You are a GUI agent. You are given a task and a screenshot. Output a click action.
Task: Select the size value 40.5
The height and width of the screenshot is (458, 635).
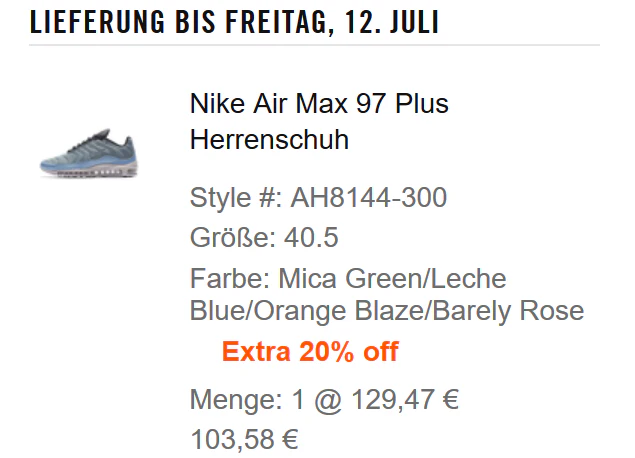tap(311, 237)
